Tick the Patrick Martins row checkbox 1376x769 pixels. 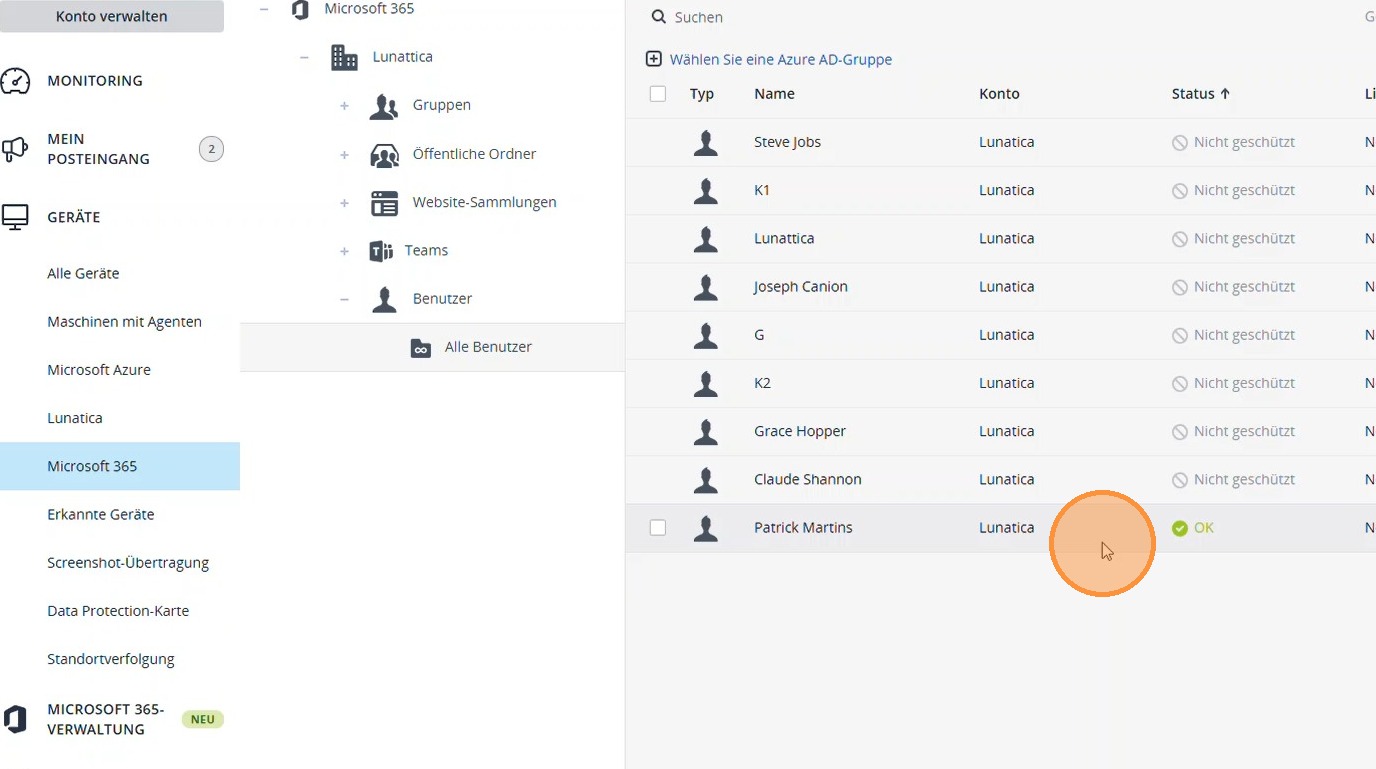(x=658, y=527)
